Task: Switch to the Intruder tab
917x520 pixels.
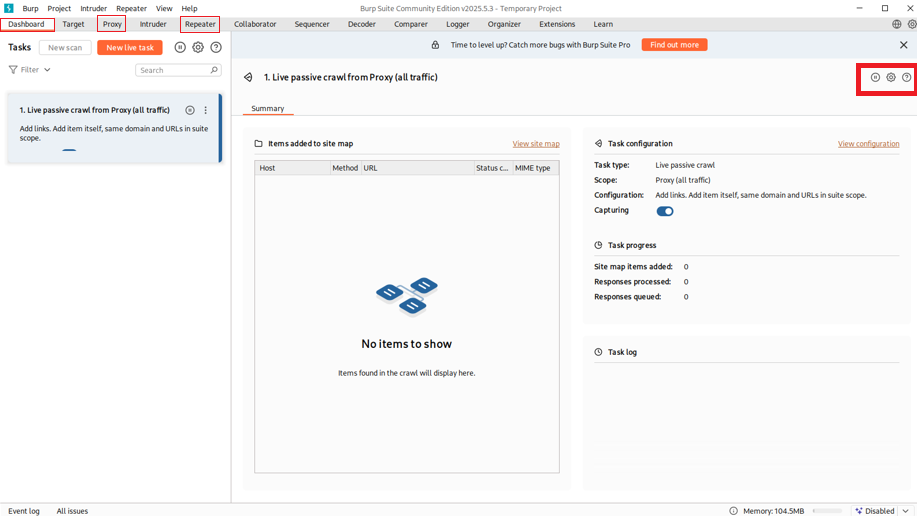Action: [153, 24]
